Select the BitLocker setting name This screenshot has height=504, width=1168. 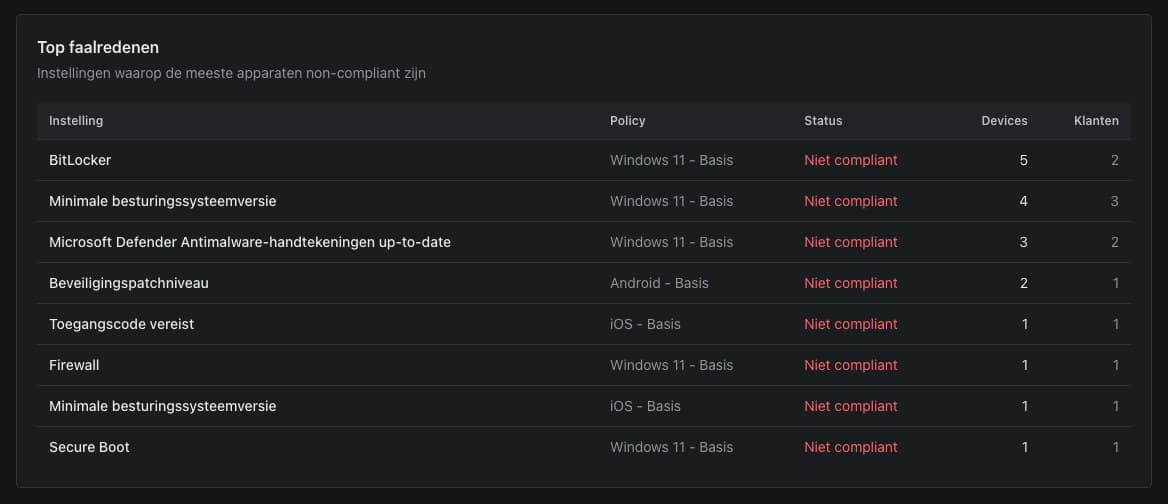[80, 160]
